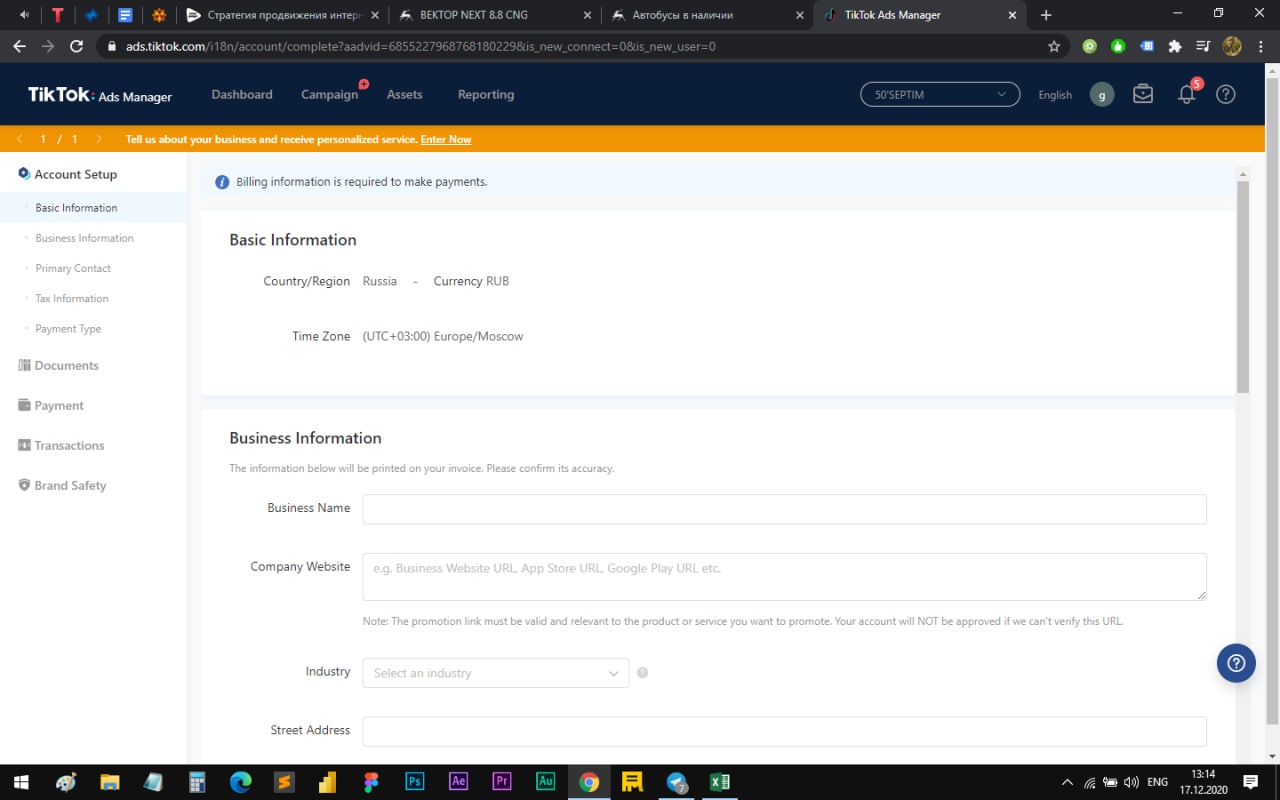The height and width of the screenshot is (800, 1280).
Task: Open the notifications bell icon
Action: coord(1187,94)
